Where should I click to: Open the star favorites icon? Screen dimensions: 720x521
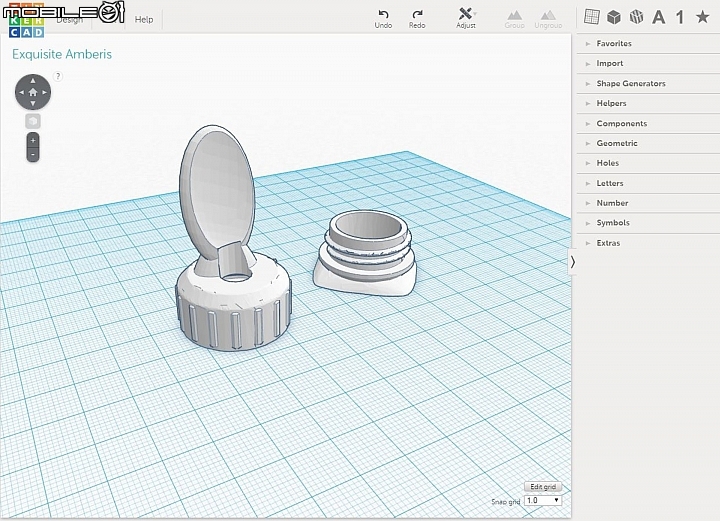click(703, 17)
